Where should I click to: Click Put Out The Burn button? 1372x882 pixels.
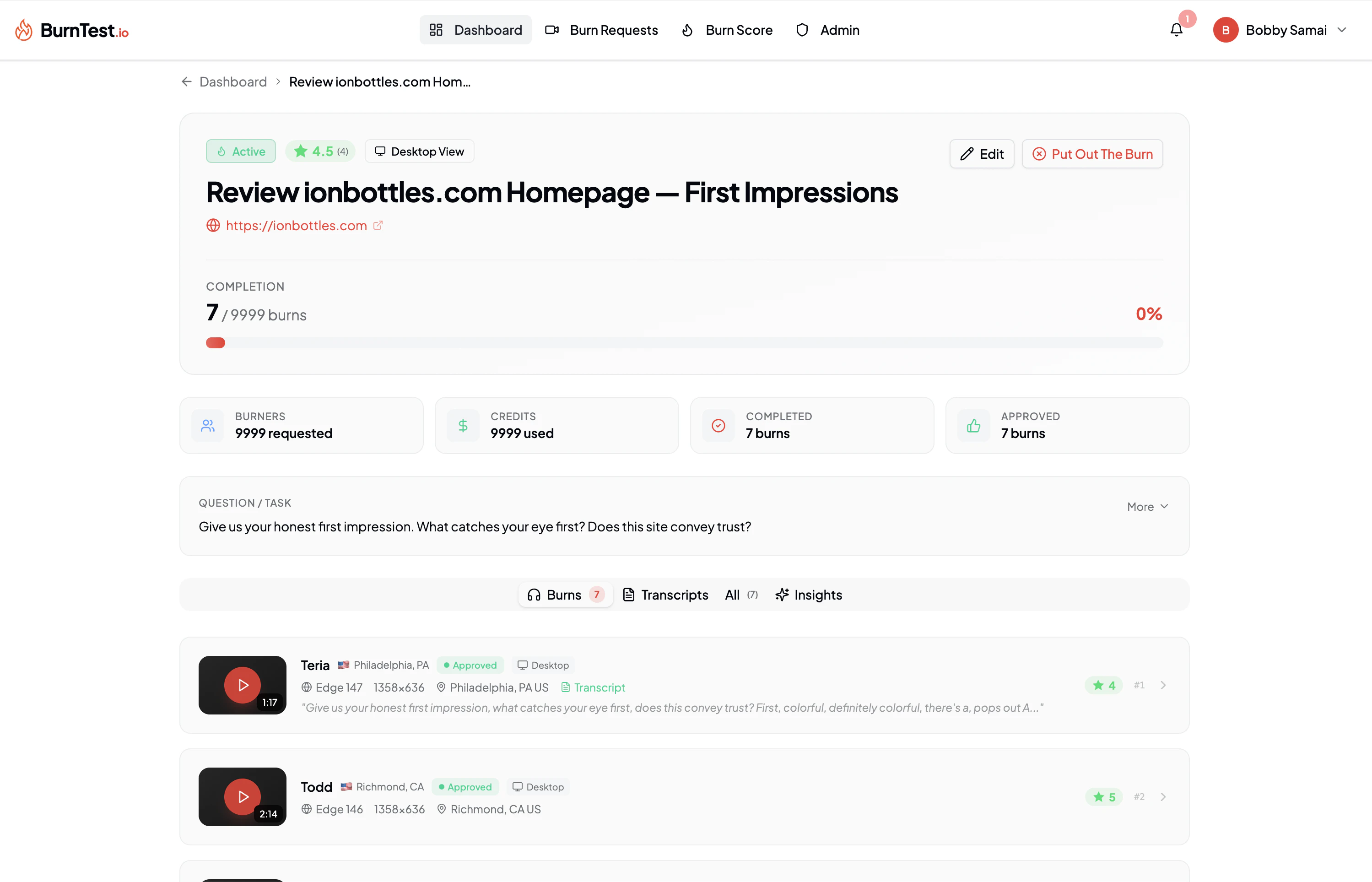point(1092,153)
